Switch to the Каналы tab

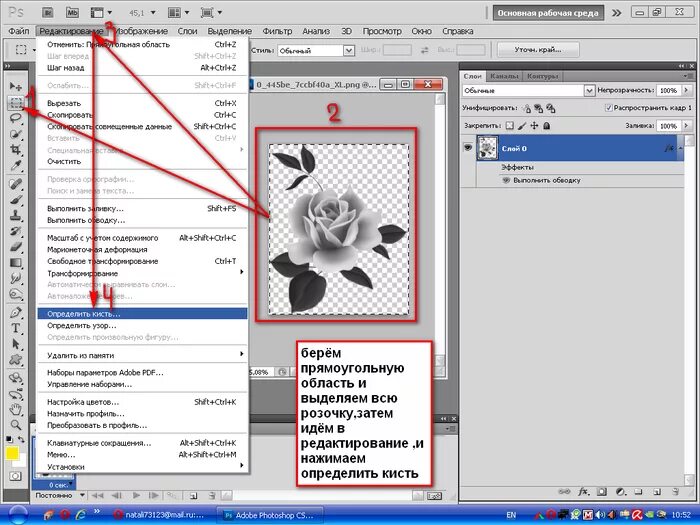504,76
